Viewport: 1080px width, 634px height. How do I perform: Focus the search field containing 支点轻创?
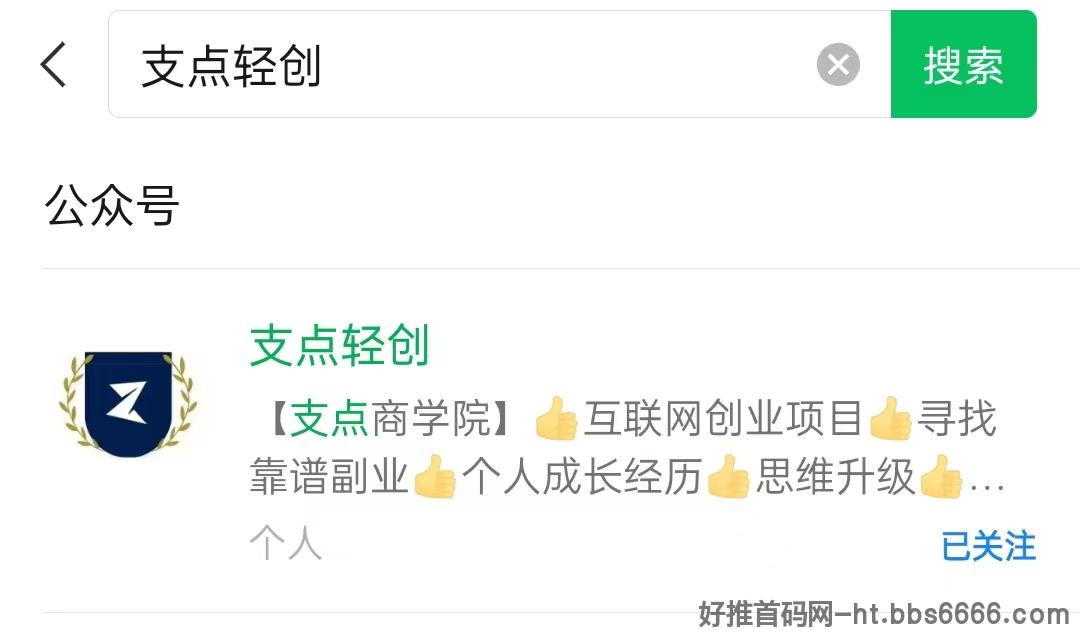(x=499, y=64)
